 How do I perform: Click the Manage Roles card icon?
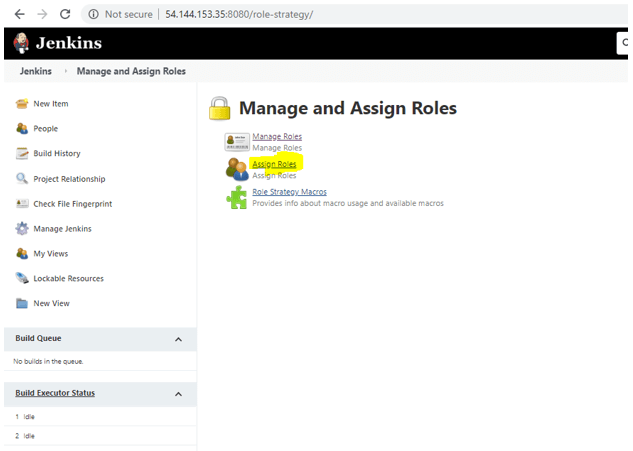[236, 141]
